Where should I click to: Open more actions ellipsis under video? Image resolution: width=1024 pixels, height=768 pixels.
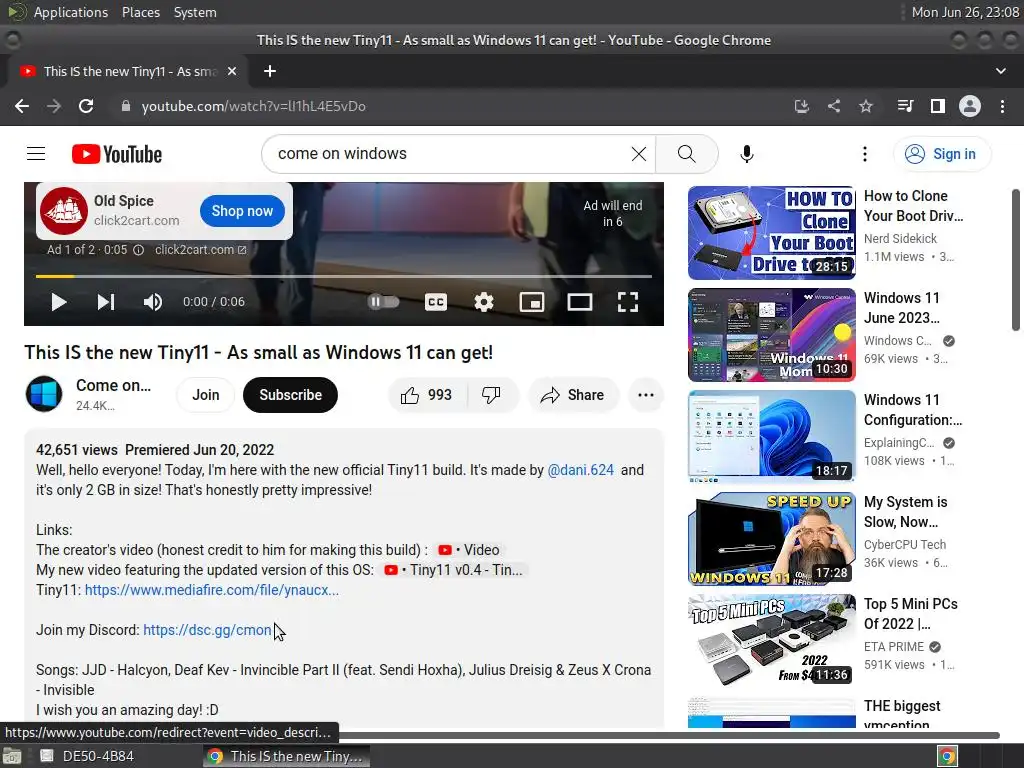click(646, 395)
